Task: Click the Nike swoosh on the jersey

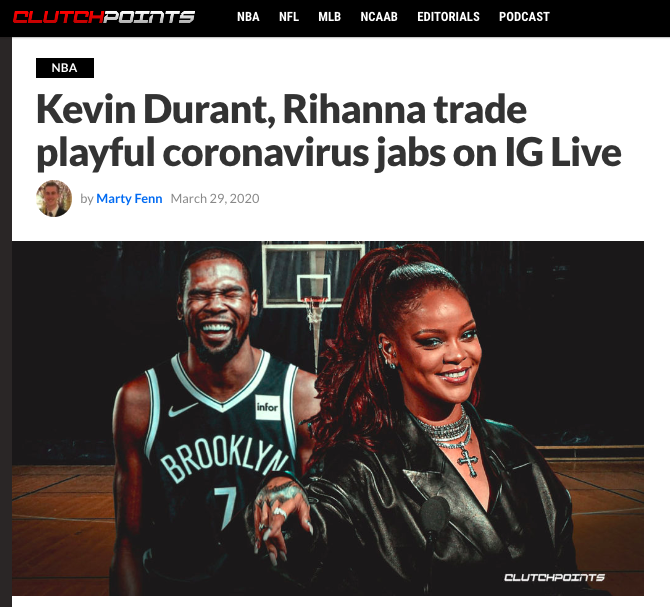Action: 182,410
